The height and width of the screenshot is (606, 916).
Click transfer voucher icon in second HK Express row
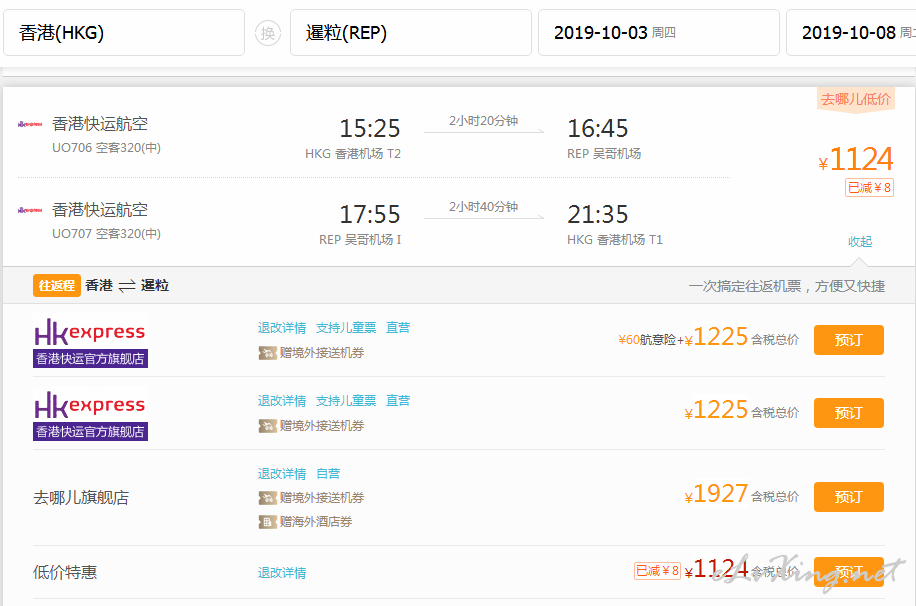point(267,426)
